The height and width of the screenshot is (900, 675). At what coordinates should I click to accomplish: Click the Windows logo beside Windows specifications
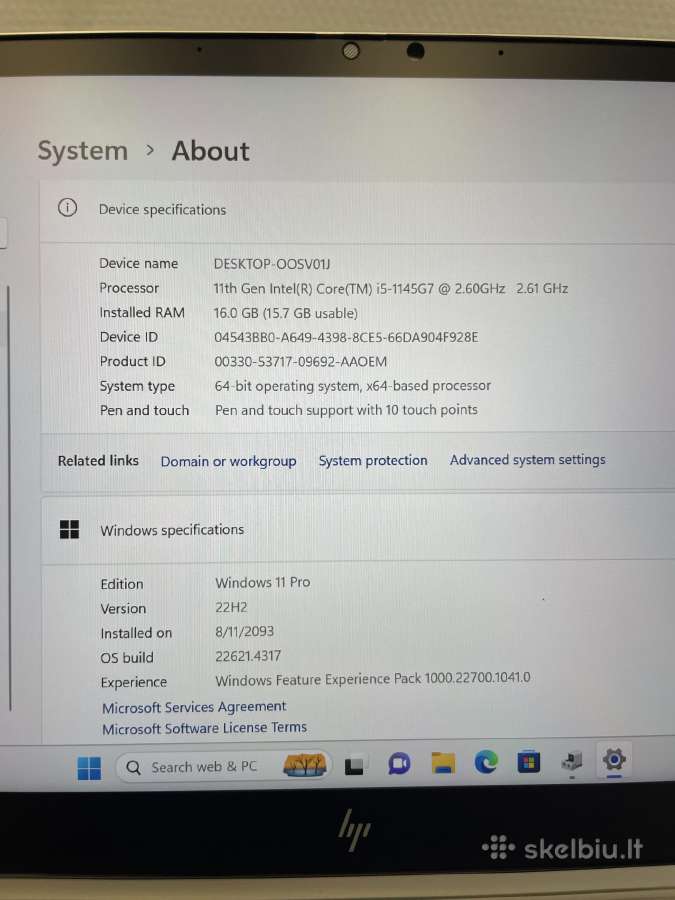[x=69, y=529]
